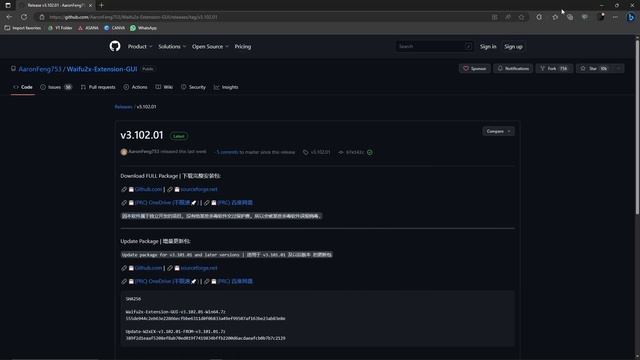Open the YT Folder bookmark
The image size is (640, 360).
point(60,28)
